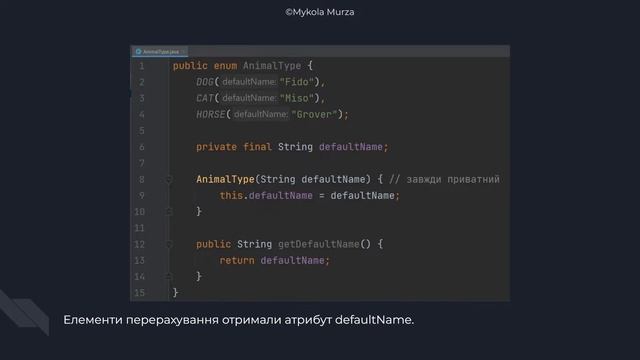Click the closing brace on line 15
This screenshot has height=360, width=640.
tap(176, 293)
